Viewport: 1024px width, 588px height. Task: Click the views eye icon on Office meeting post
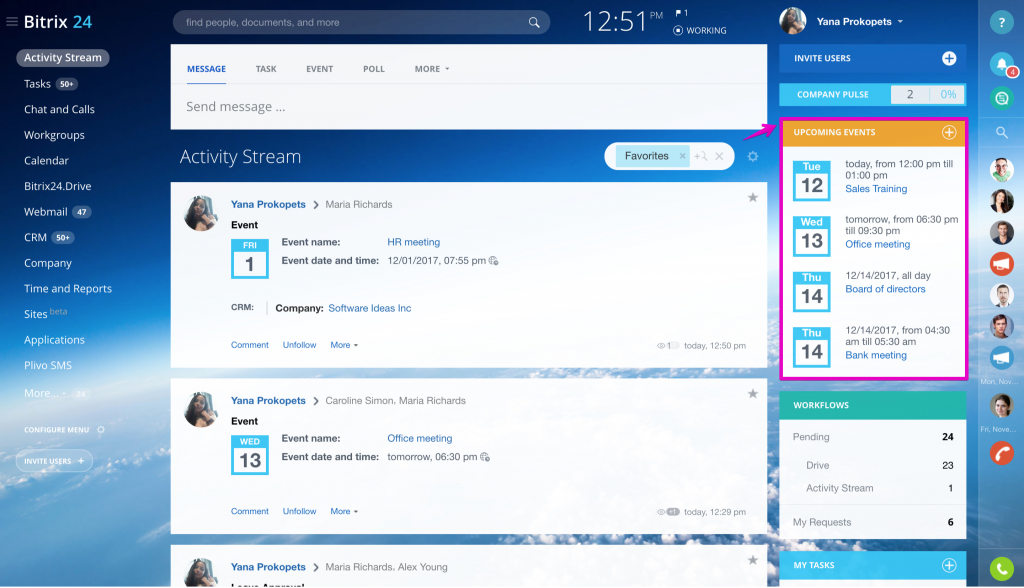[x=661, y=512]
